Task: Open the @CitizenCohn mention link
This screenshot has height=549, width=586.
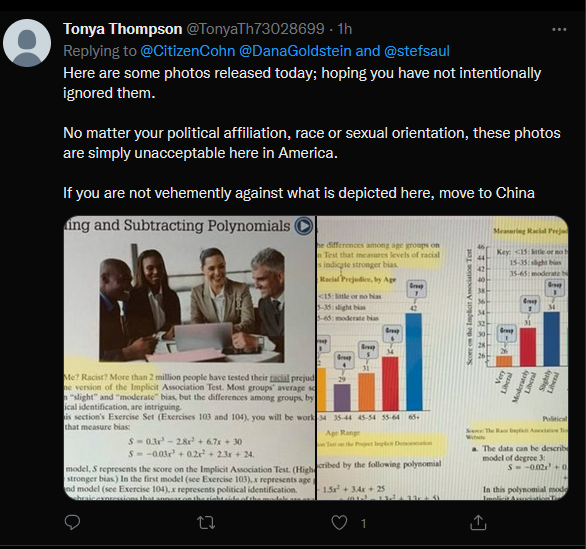Action: [x=188, y=51]
